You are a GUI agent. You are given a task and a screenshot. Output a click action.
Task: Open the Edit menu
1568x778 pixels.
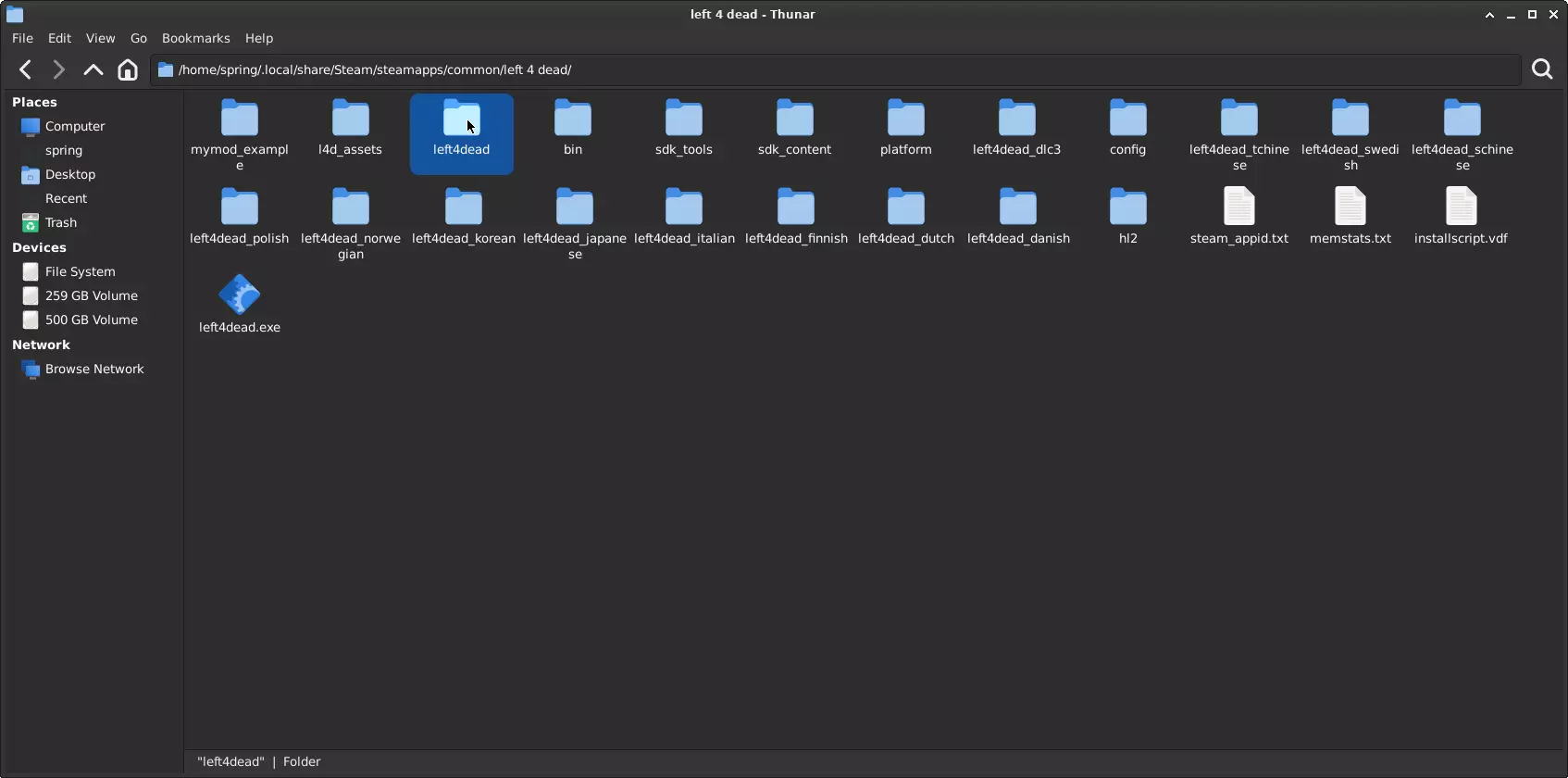pos(59,38)
